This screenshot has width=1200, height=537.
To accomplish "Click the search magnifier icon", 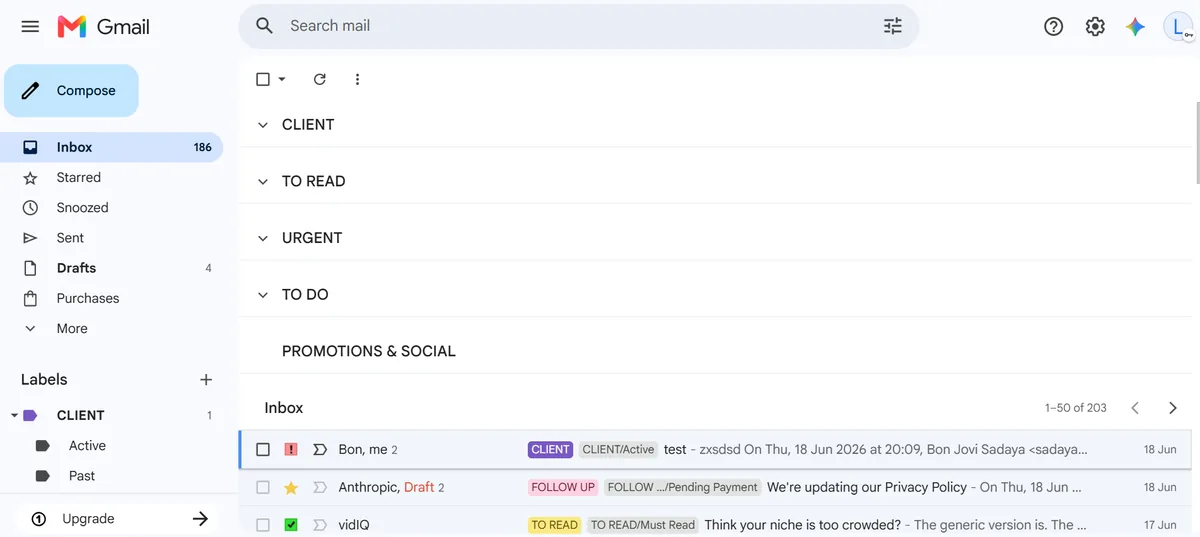I will coord(264,26).
